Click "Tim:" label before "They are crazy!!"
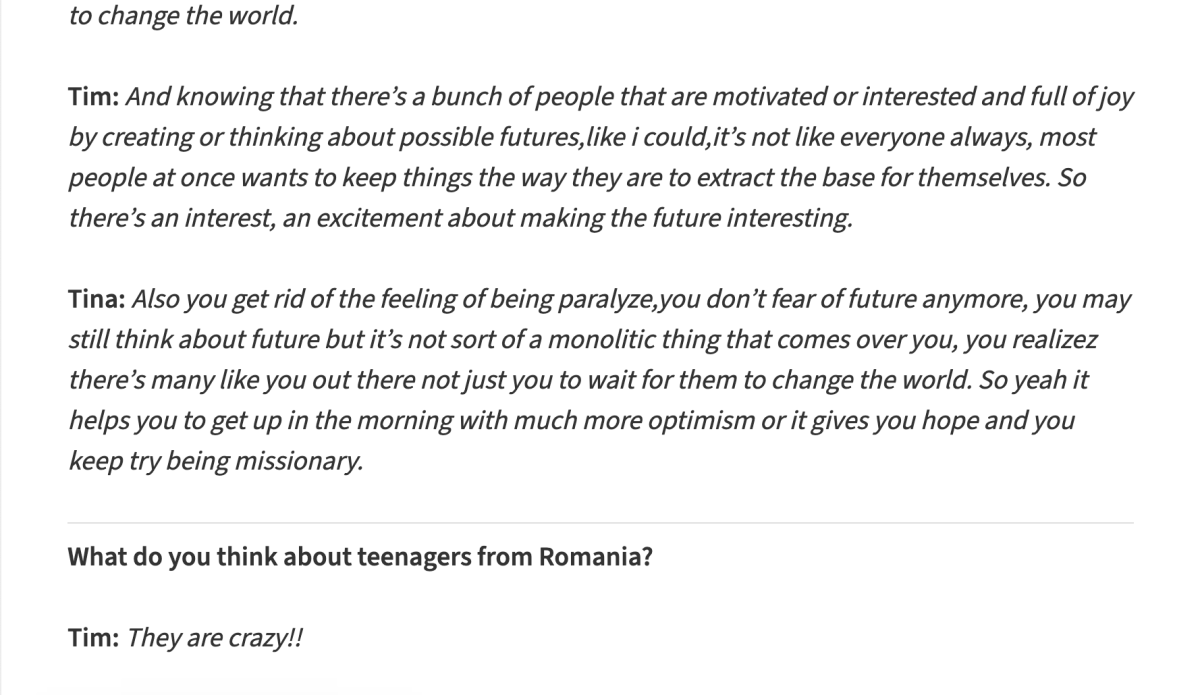The height and width of the screenshot is (695, 1200). pyautogui.click(x=94, y=638)
